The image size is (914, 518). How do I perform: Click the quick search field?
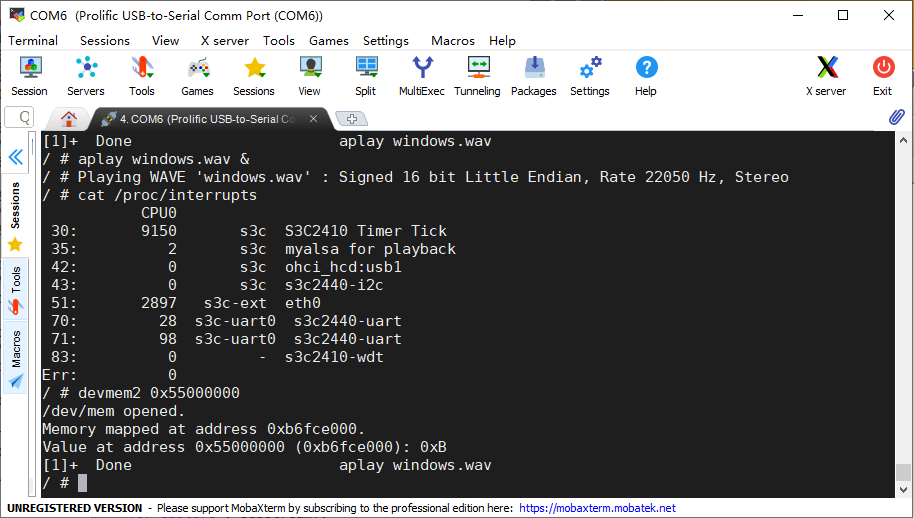[19, 118]
